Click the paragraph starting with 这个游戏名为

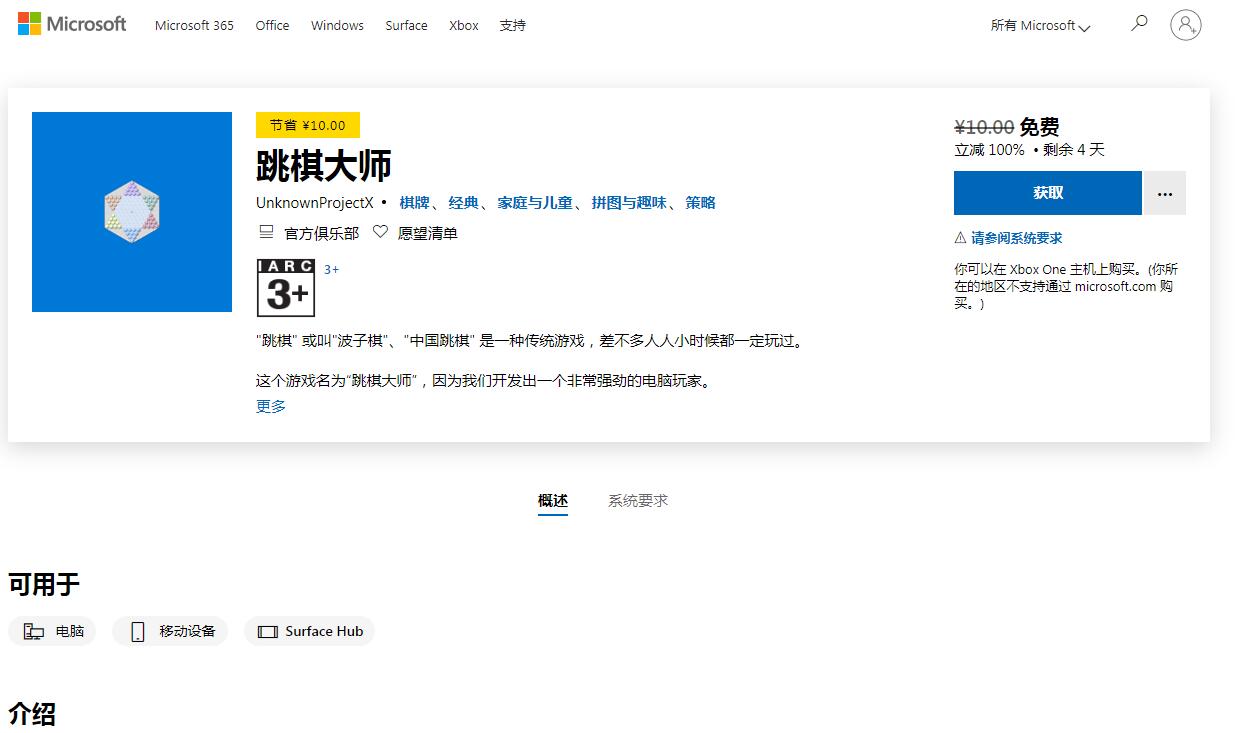coord(484,381)
